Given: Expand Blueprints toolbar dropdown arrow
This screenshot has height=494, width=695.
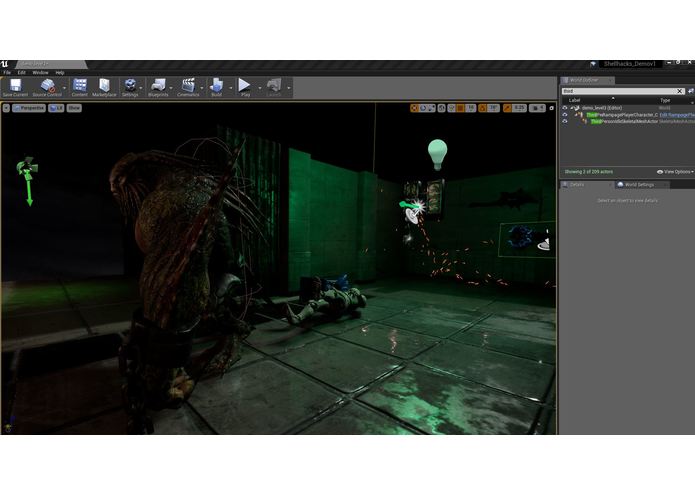Looking at the screenshot, I should tap(172, 88).
